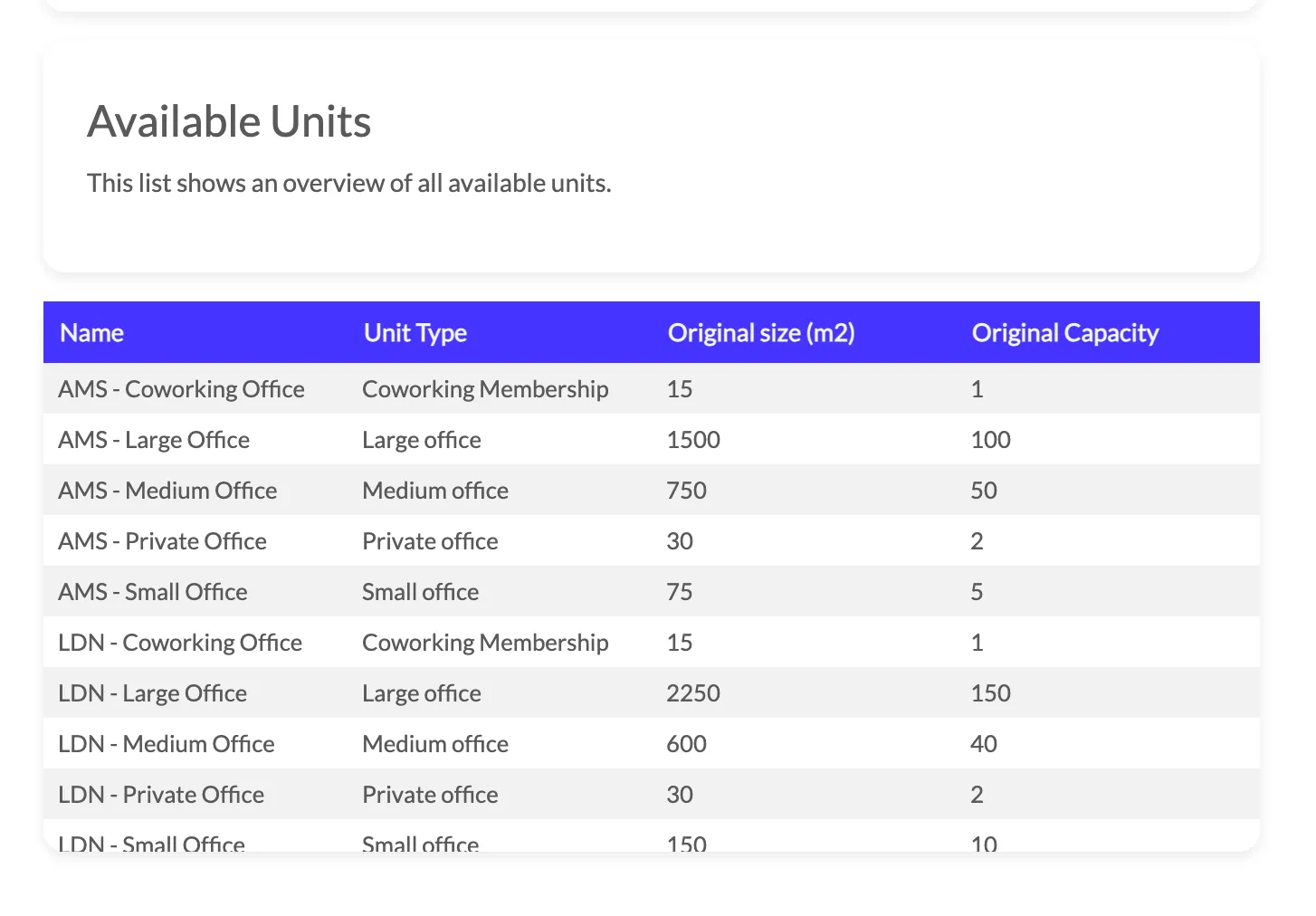Click the Original size (m2) column header
The width and height of the screenshot is (1316, 916).
[x=761, y=333]
